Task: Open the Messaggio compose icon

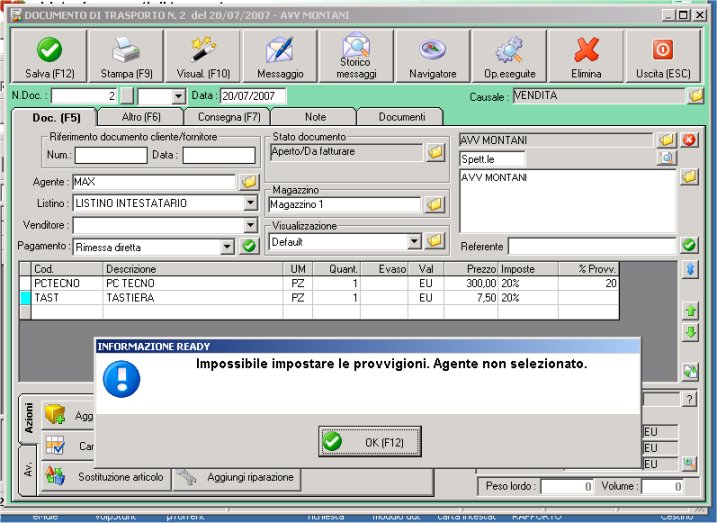Action: pos(279,57)
